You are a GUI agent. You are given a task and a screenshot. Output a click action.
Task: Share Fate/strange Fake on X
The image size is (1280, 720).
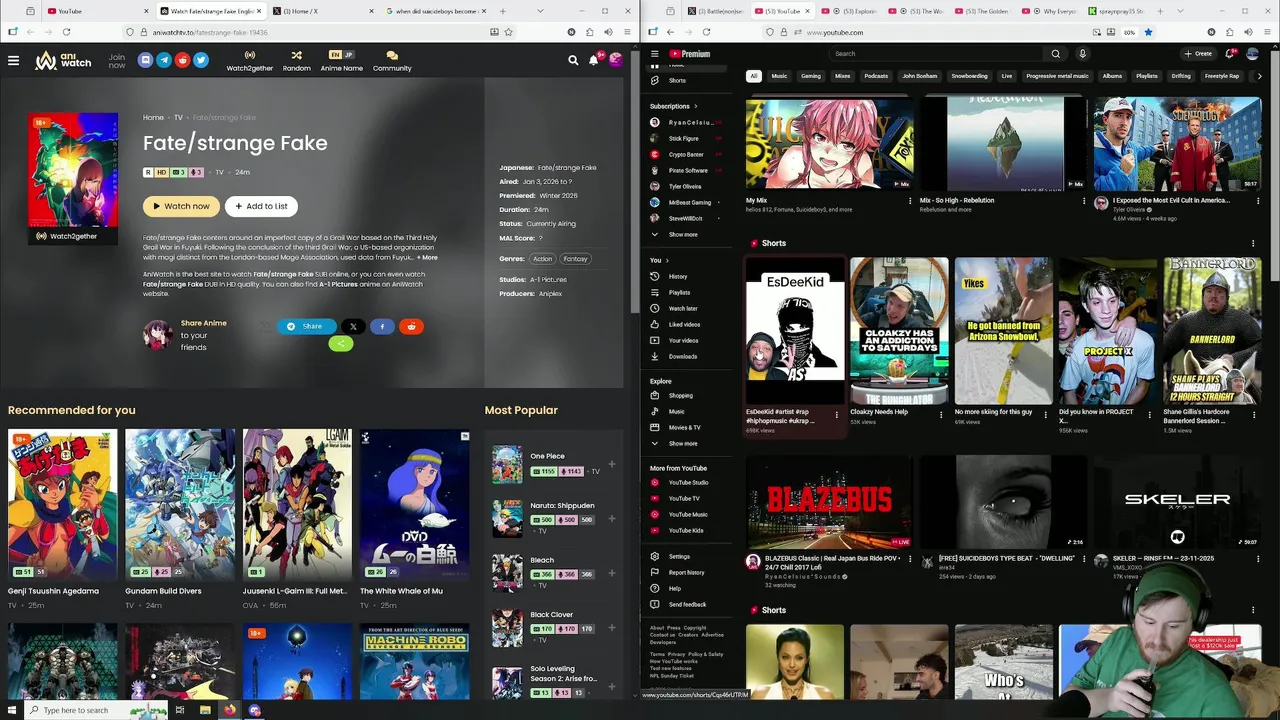click(353, 326)
